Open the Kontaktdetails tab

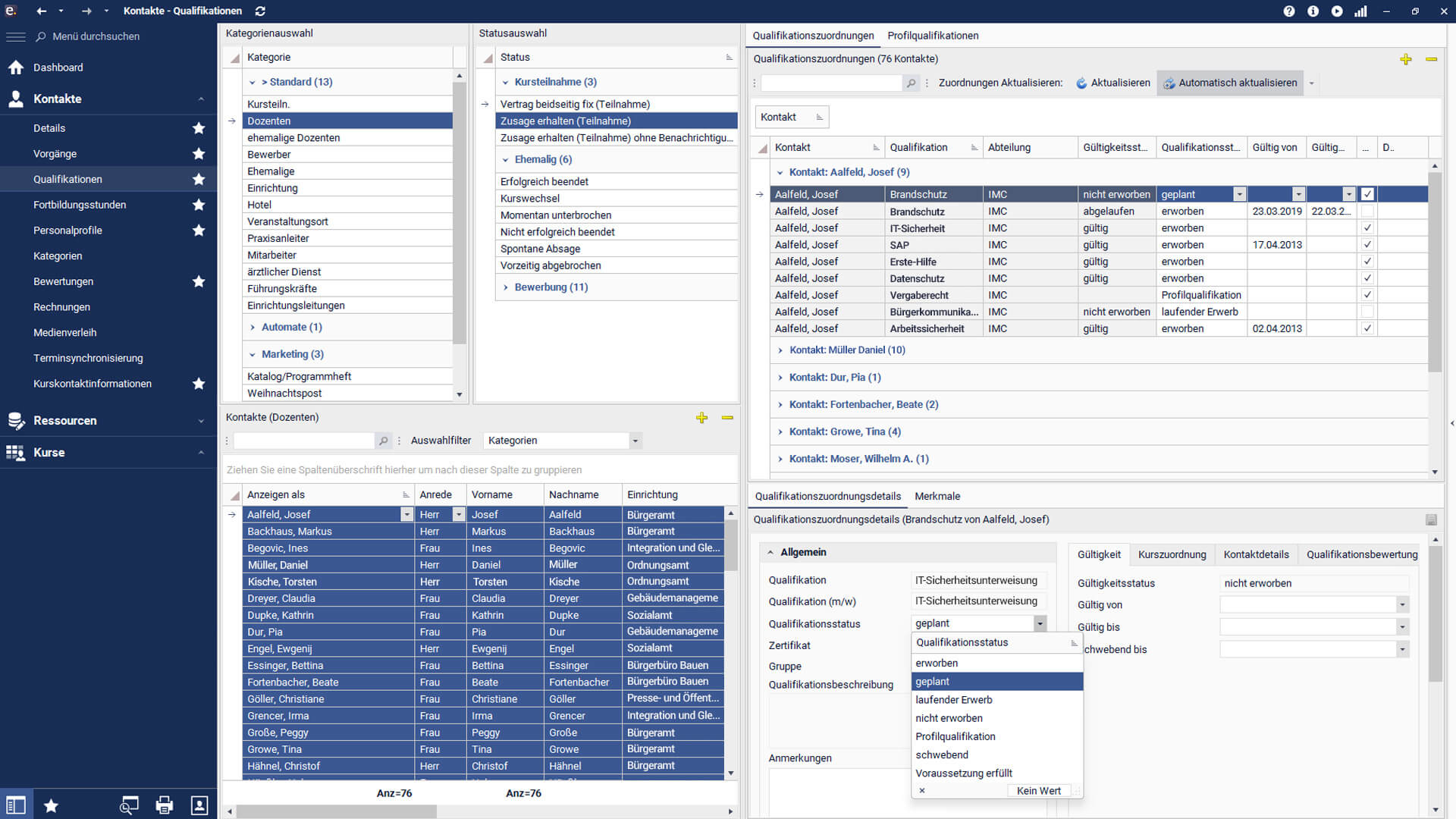coord(1256,554)
